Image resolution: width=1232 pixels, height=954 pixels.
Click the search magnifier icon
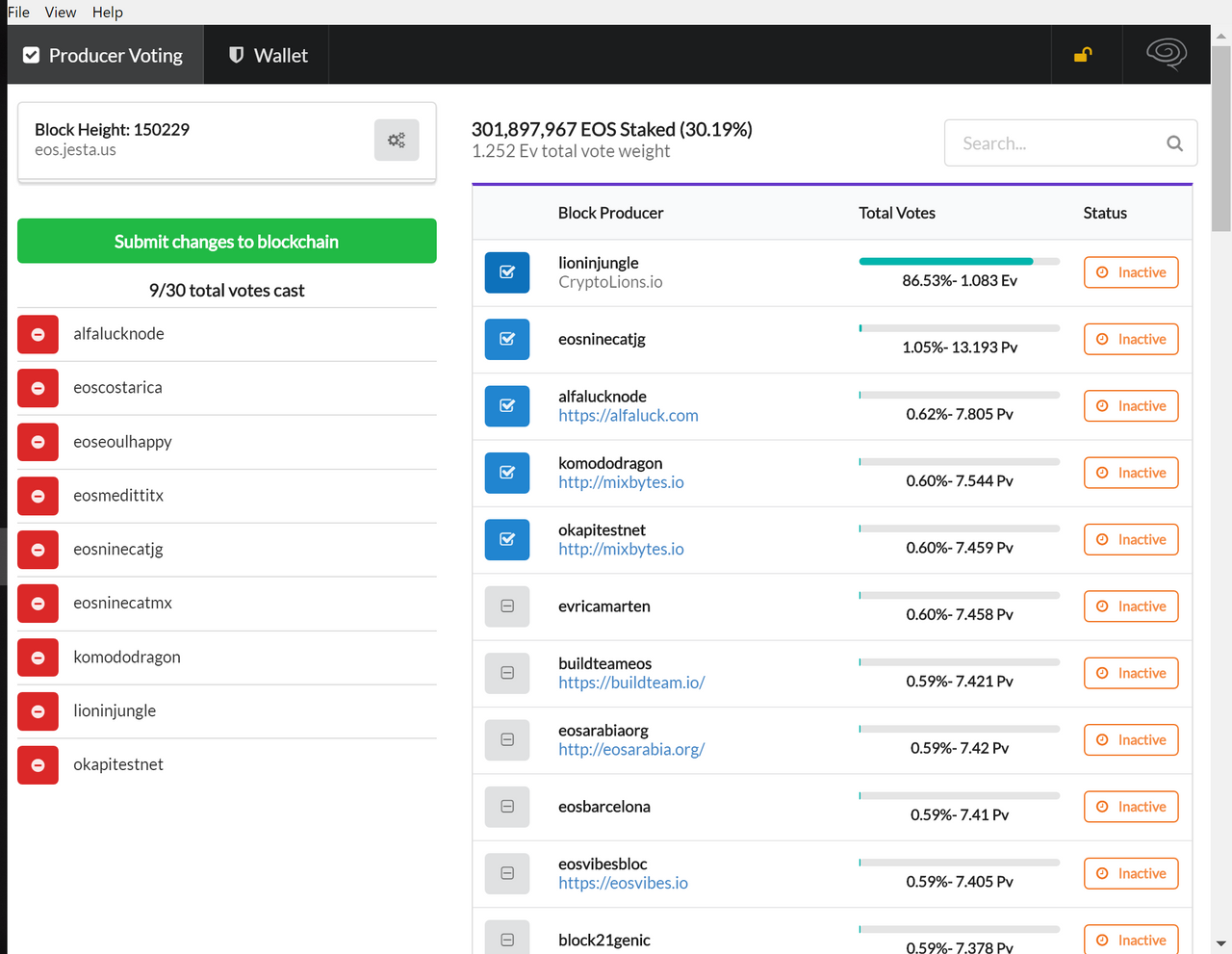click(x=1174, y=143)
